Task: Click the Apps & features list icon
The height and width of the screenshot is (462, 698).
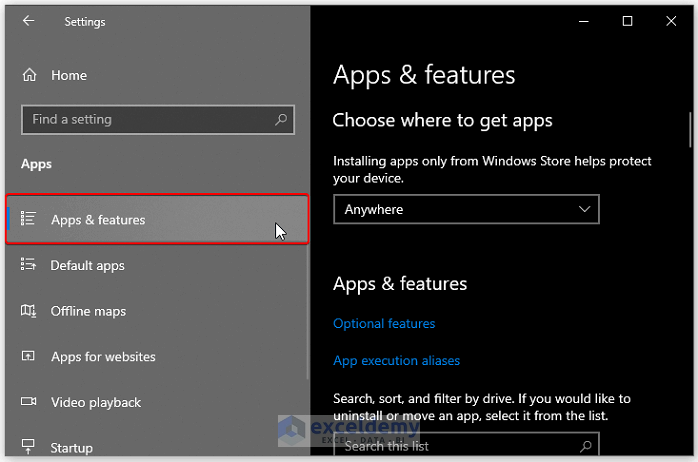Action: pyautogui.click(x=29, y=219)
